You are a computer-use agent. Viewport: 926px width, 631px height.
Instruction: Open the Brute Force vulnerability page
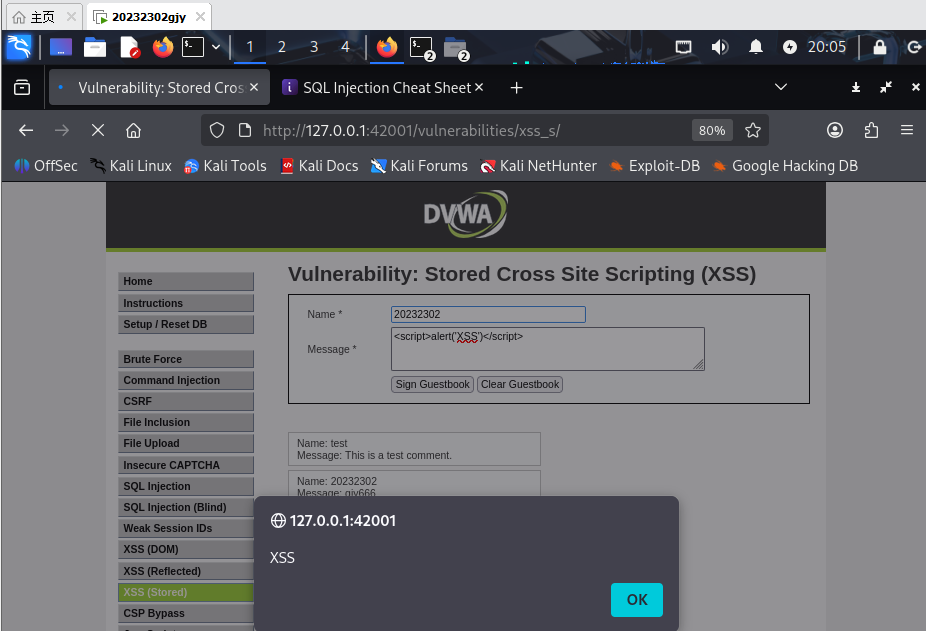click(185, 359)
